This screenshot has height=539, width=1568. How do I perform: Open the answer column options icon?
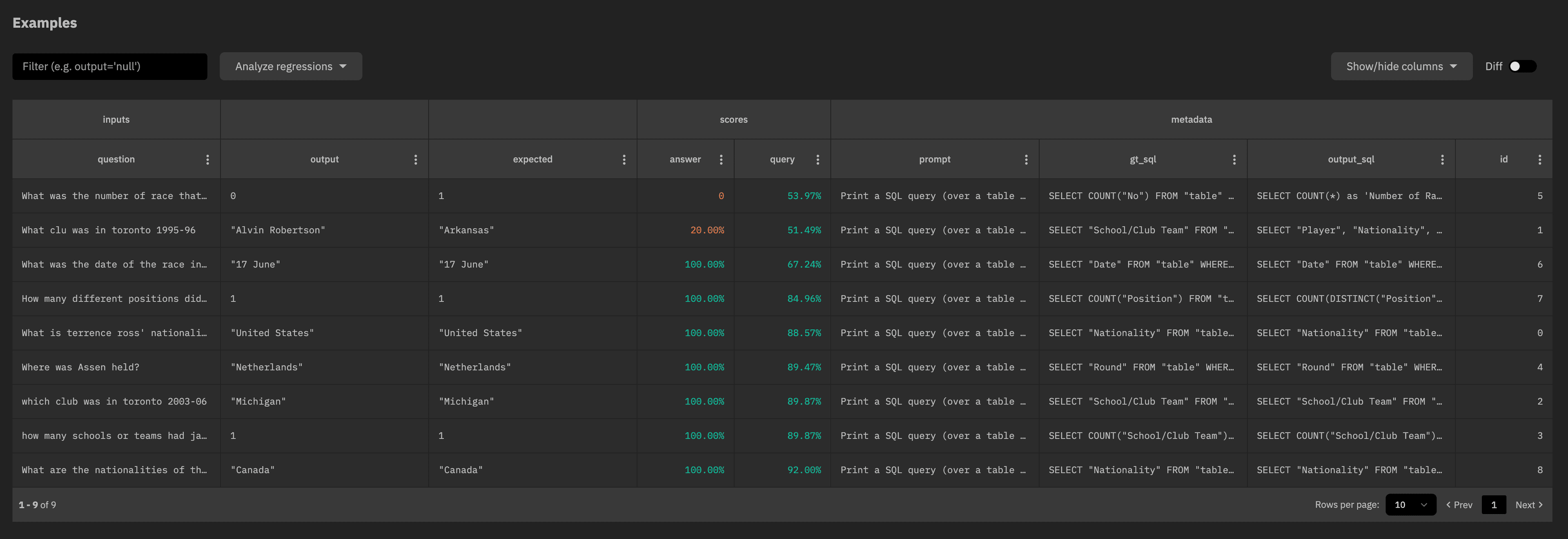(721, 160)
